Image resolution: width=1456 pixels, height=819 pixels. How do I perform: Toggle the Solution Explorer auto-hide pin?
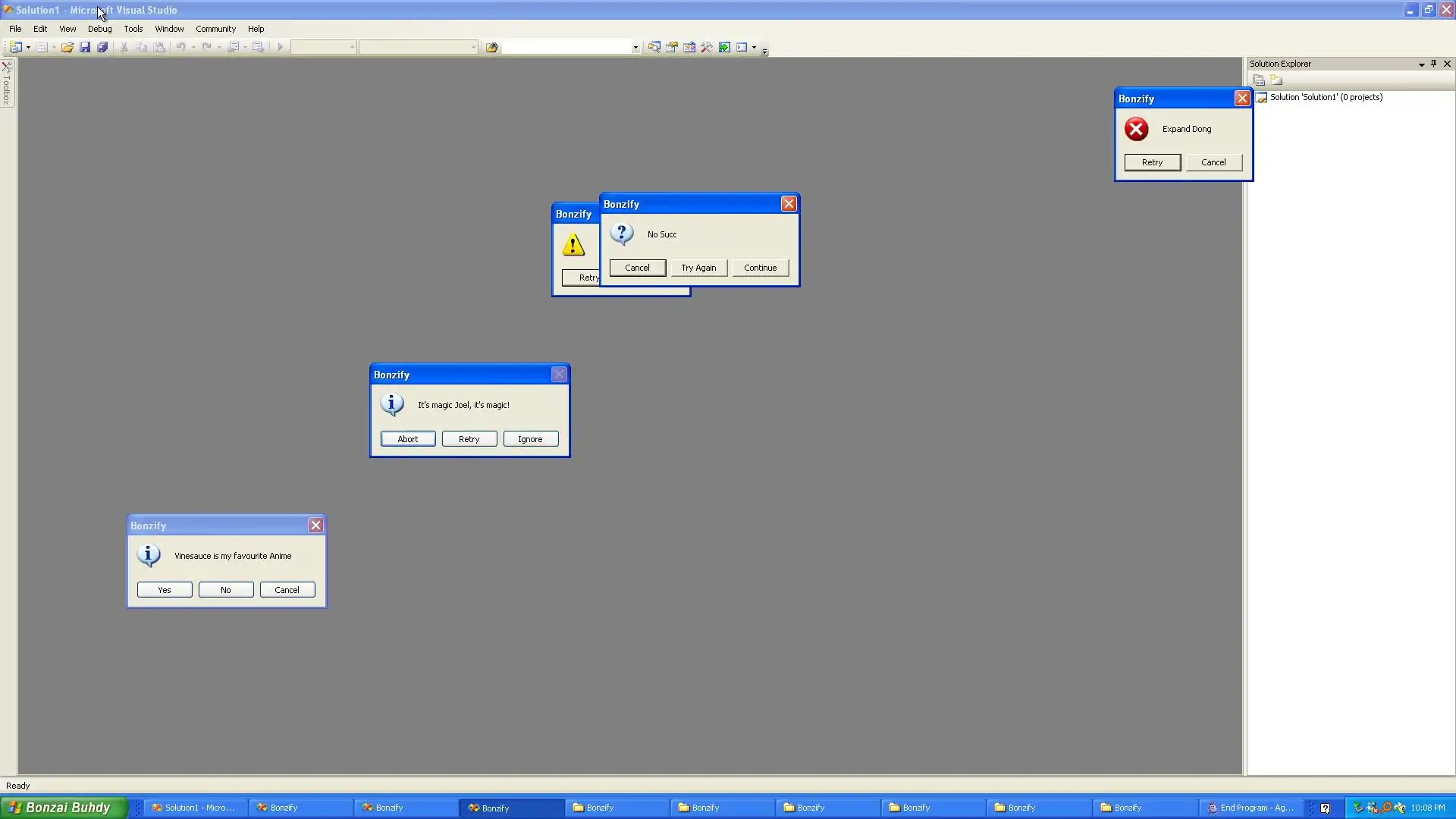click(1433, 64)
